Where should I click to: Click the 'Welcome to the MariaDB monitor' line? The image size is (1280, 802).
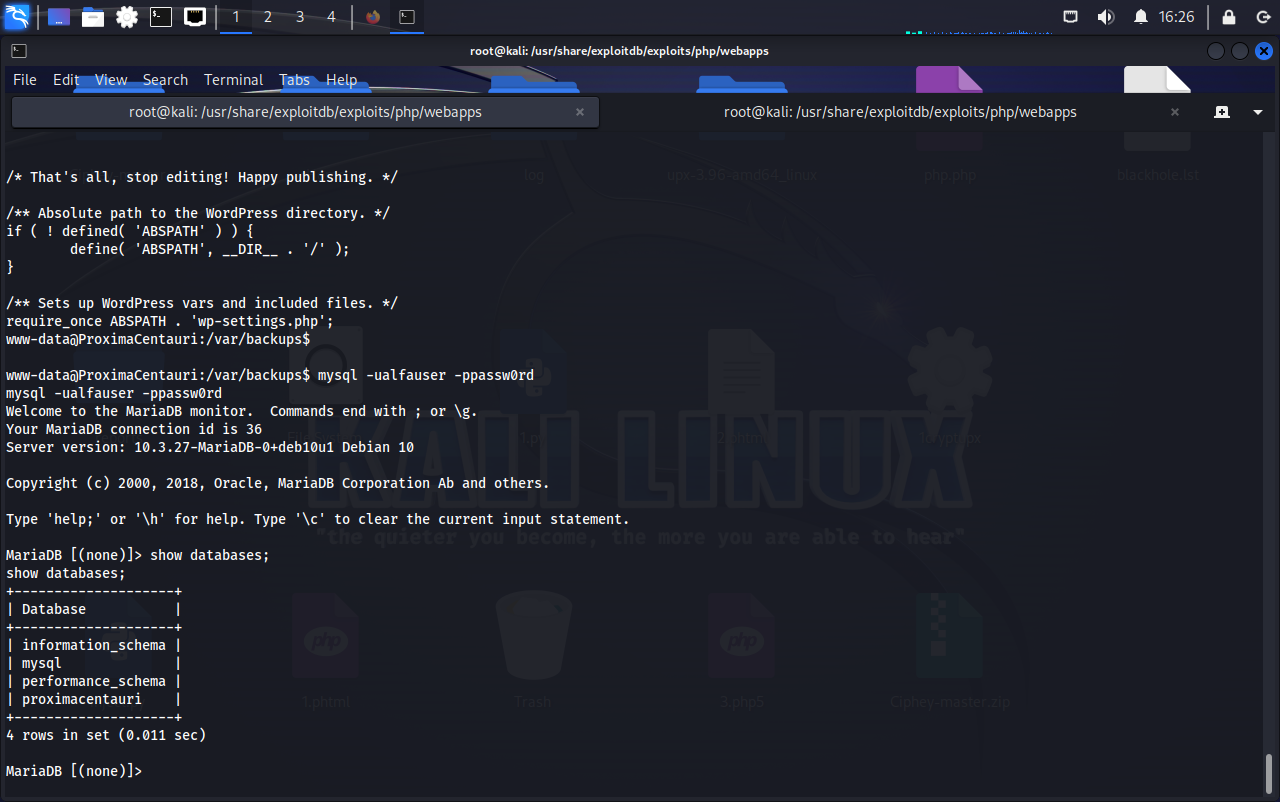tap(242, 411)
